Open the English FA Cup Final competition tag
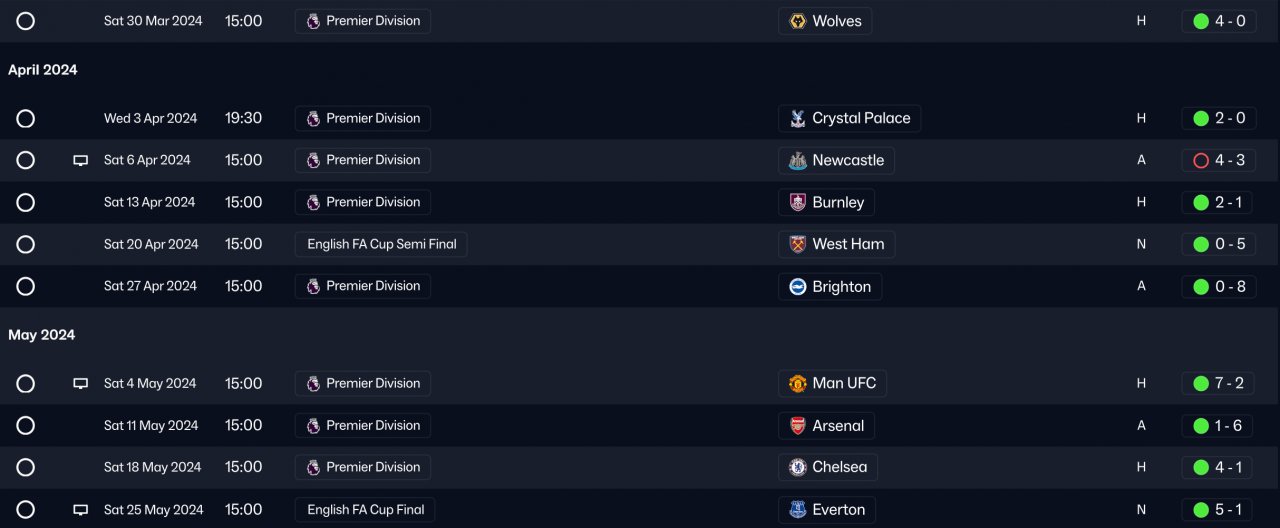This screenshot has height=528, width=1280. point(366,509)
